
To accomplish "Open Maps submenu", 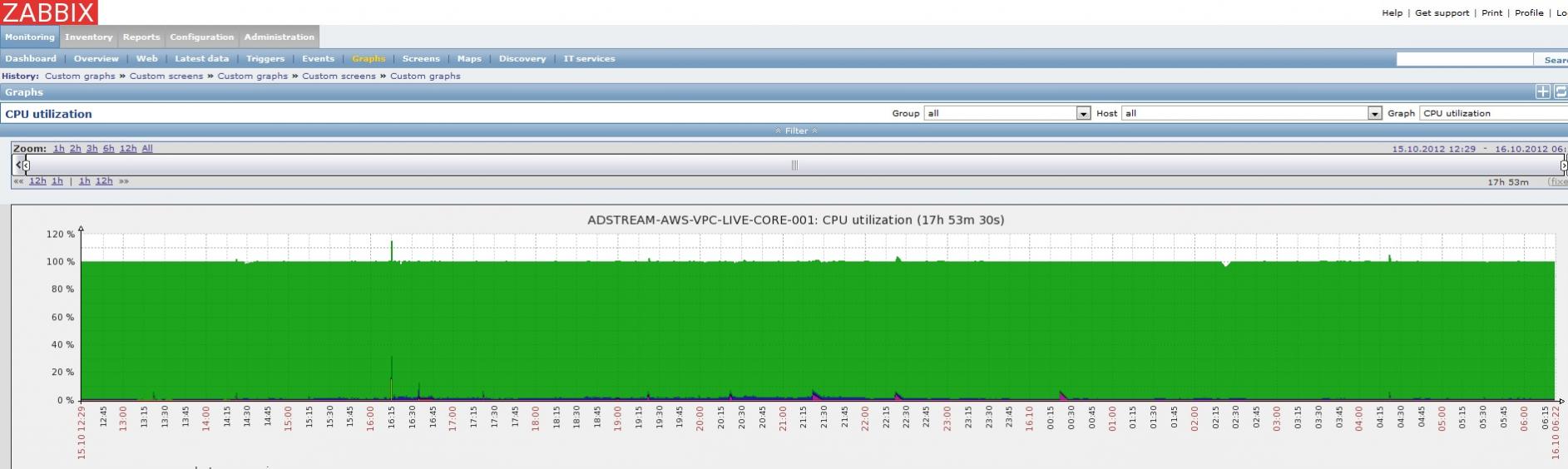I will coord(469,59).
